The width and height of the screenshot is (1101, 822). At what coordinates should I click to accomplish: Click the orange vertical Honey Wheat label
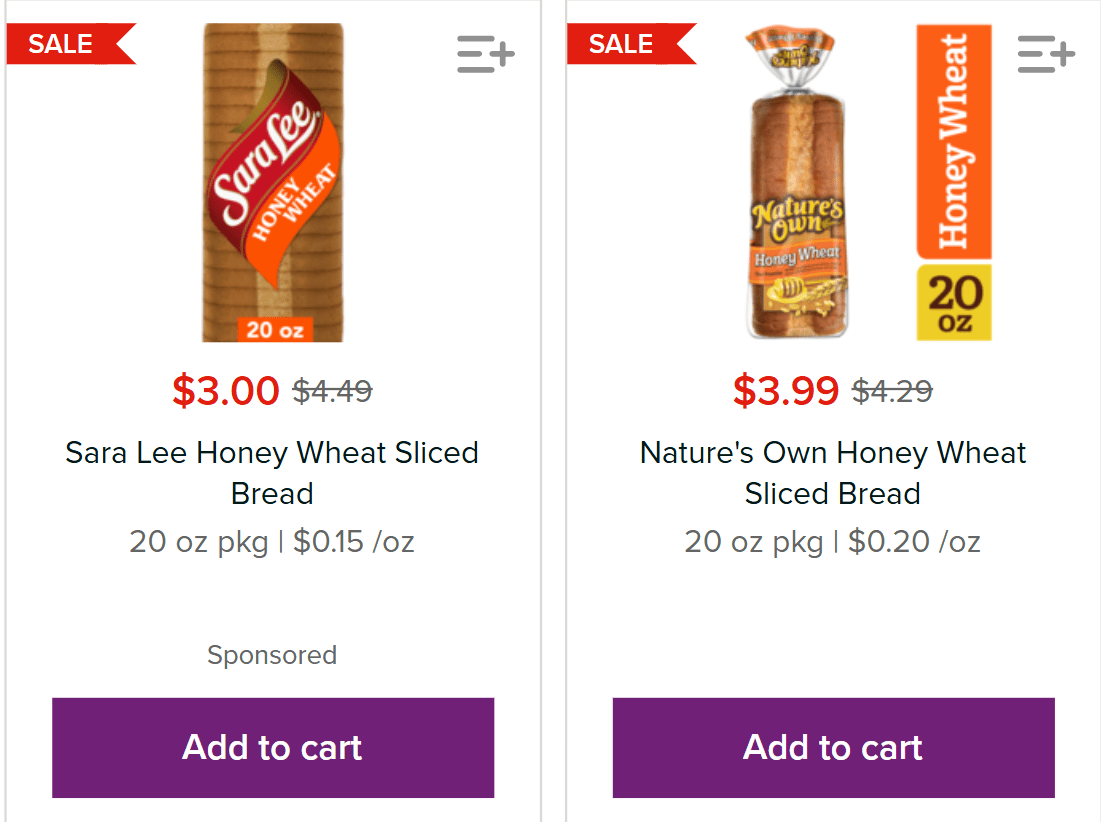[x=954, y=142]
